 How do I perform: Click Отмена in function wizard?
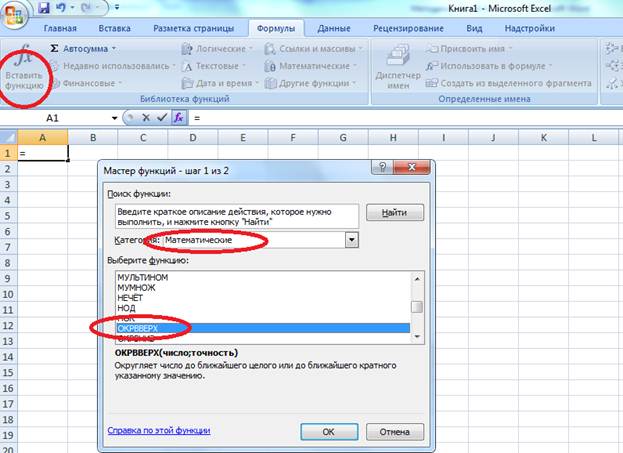tap(395, 432)
